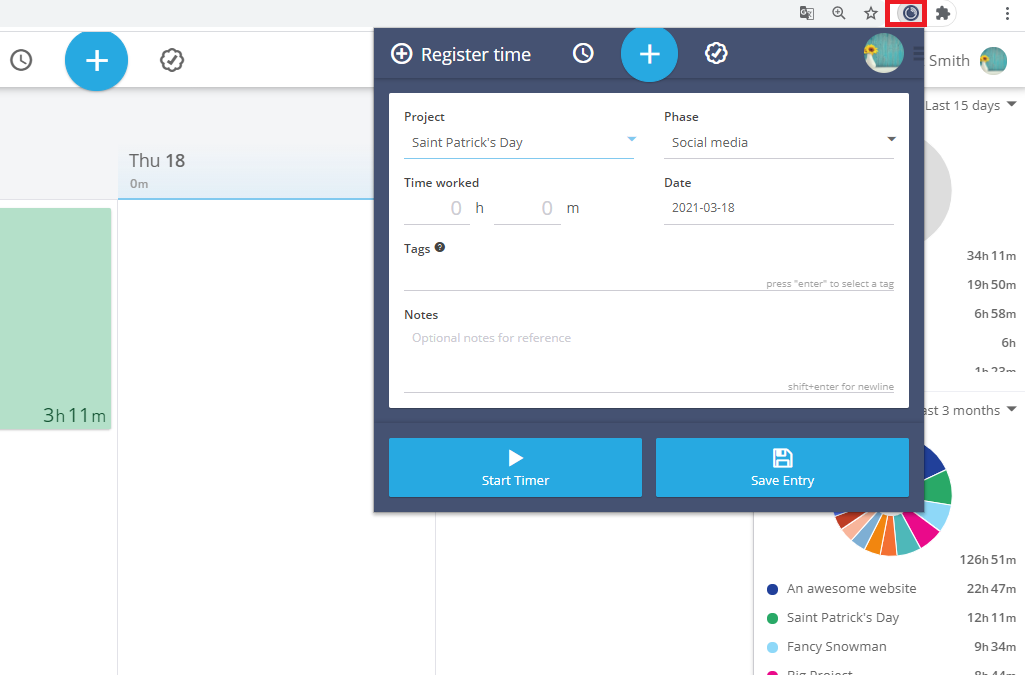The height and width of the screenshot is (675, 1025).
Task: Click the Tags help question mark icon
Action: click(x=440, y=248)
